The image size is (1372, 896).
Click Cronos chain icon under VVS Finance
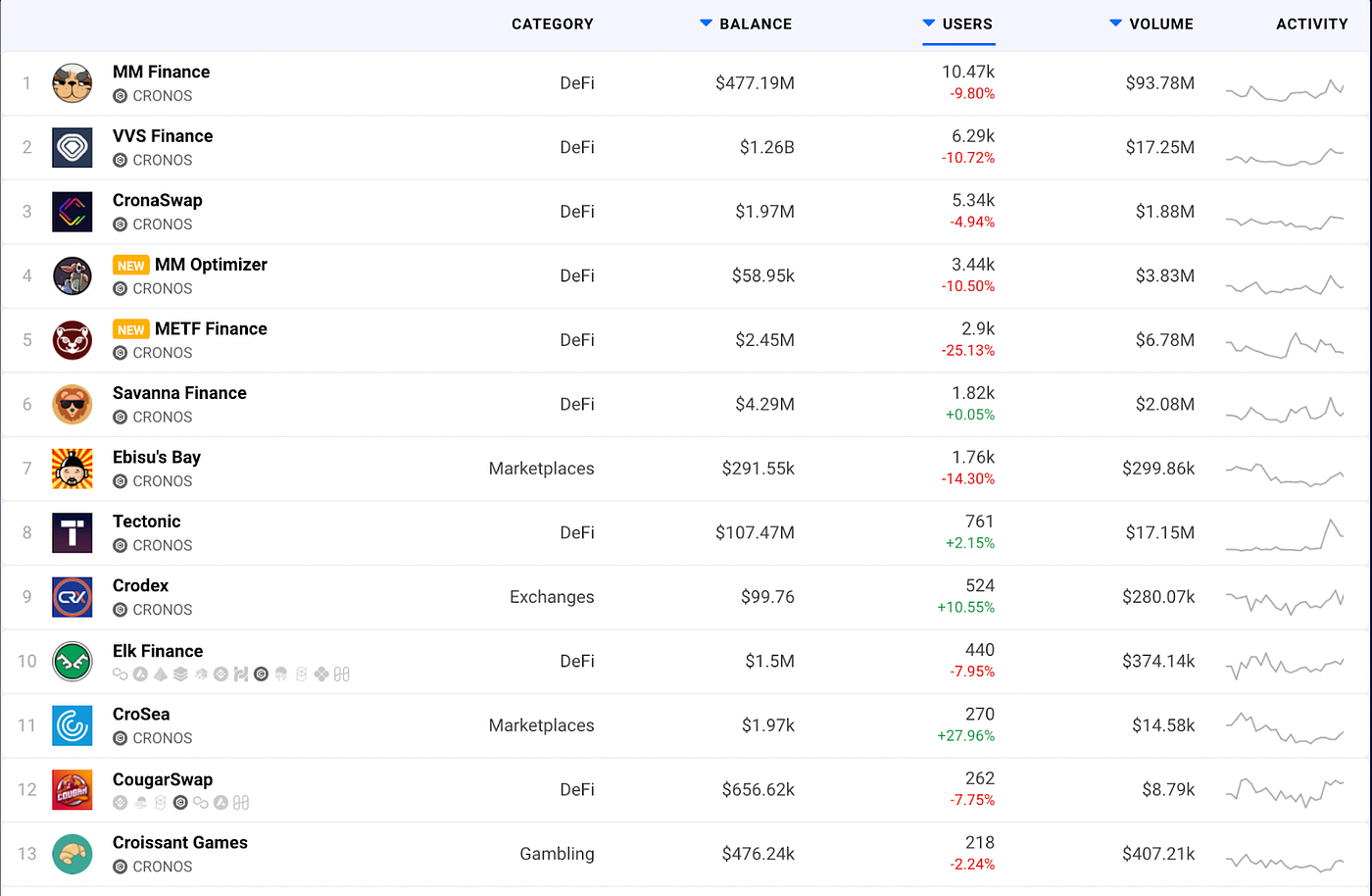click(x=120, y=160)
